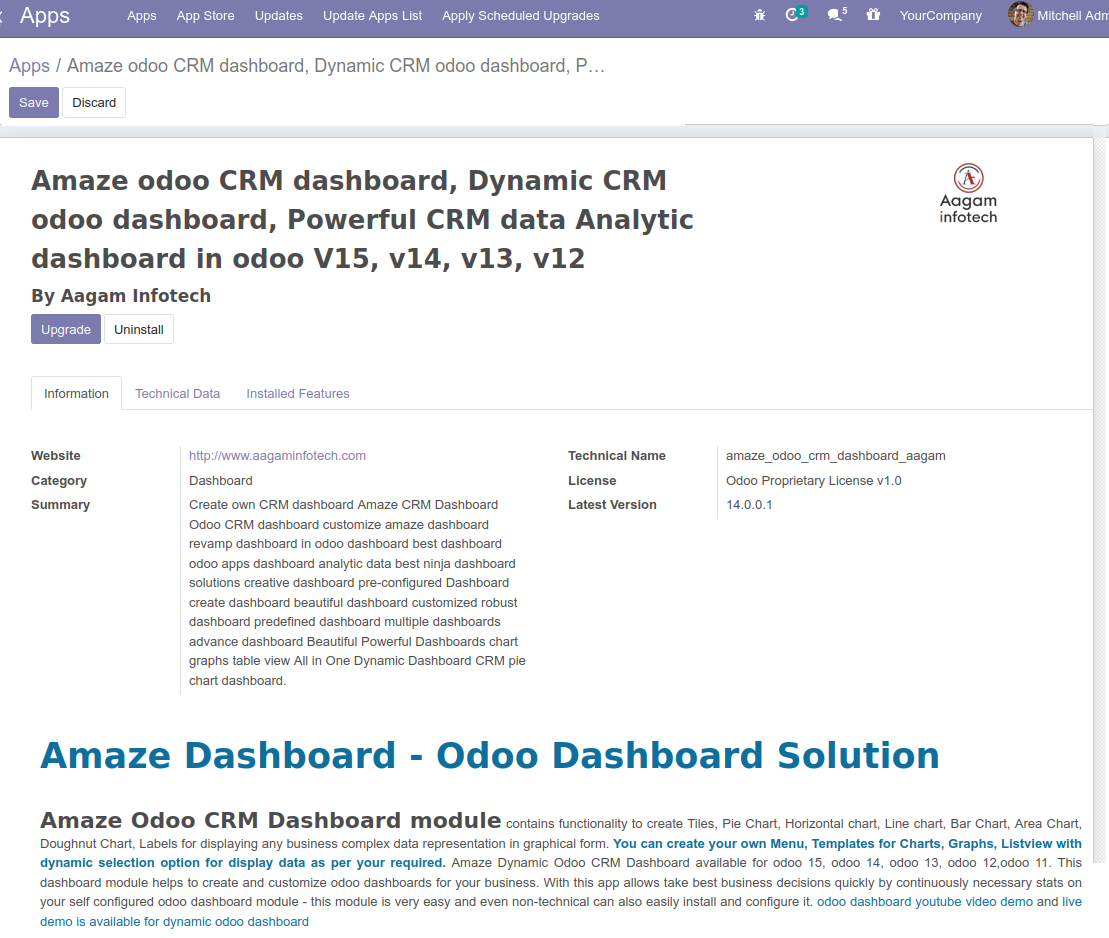Uninstall the CRM dashboard module

pyautogui.click(x=139, y=330)
